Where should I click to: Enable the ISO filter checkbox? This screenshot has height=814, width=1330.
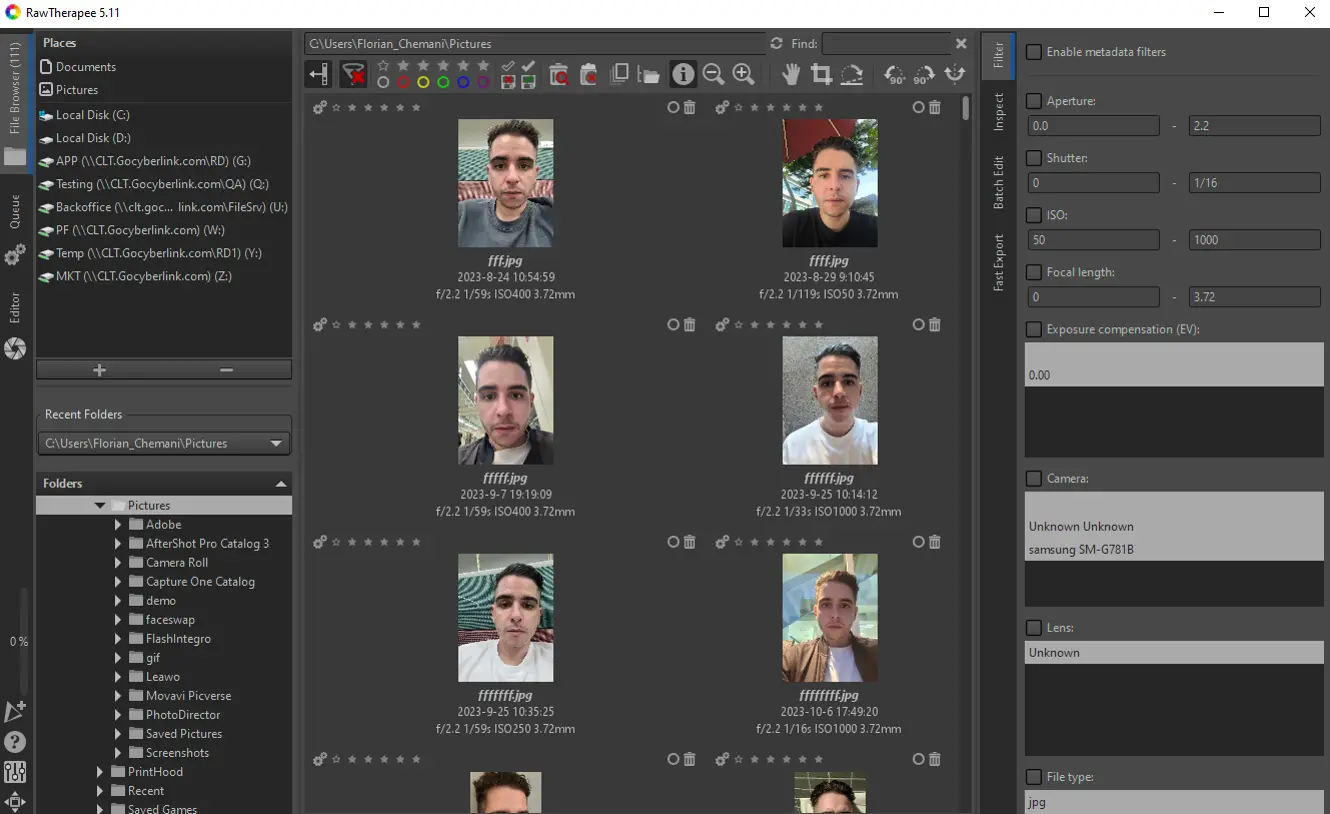(x=1034, y=215)
